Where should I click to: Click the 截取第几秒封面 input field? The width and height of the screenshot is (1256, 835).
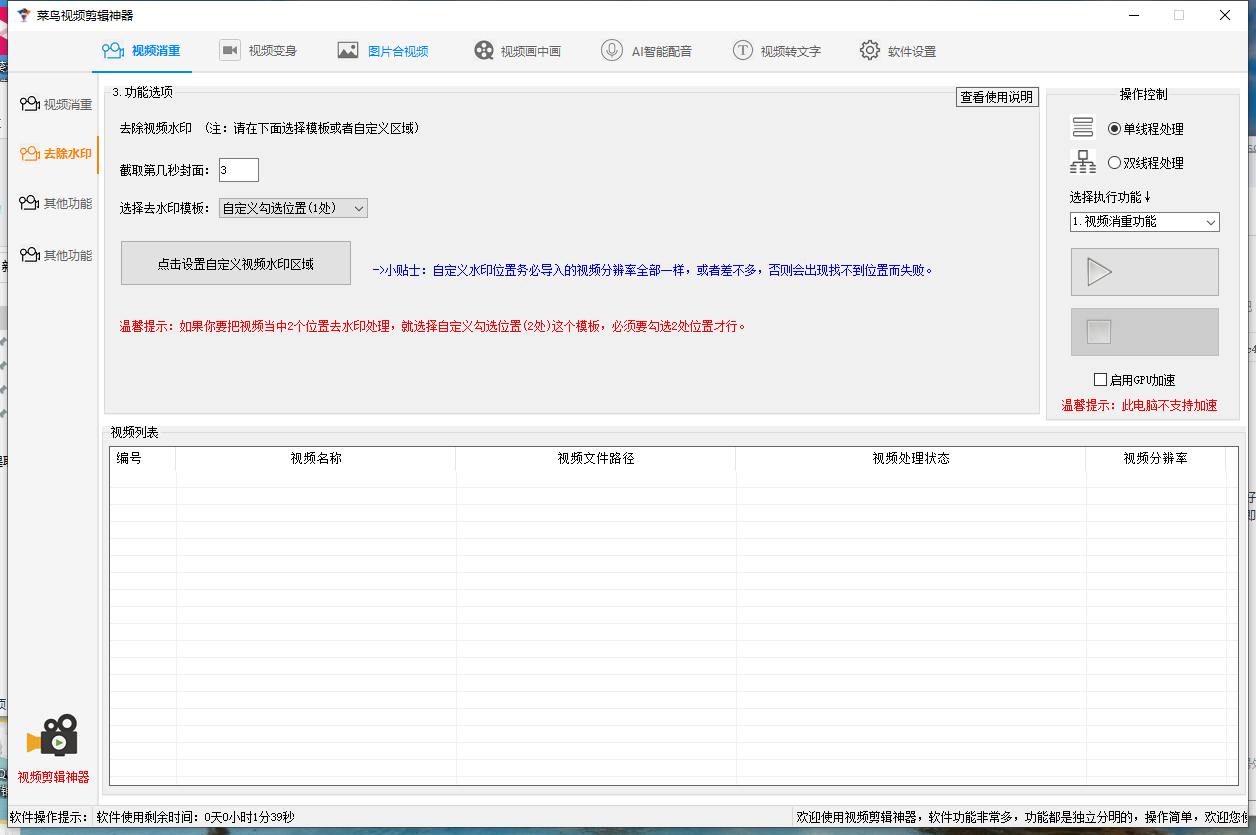238,170
